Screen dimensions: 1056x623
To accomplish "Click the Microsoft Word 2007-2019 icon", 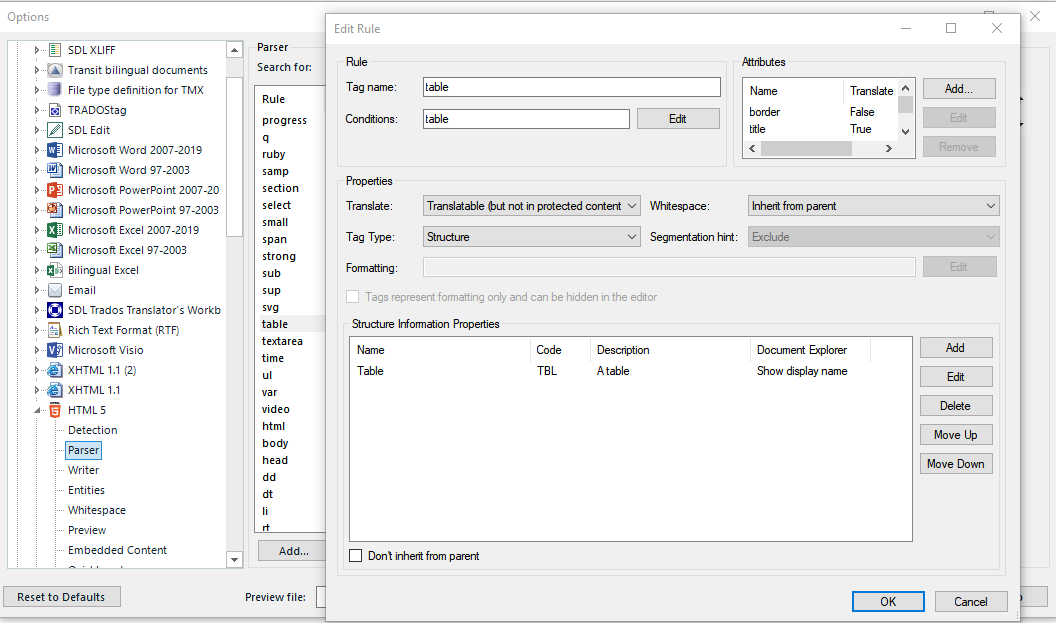I will click(x=55, y=150).
